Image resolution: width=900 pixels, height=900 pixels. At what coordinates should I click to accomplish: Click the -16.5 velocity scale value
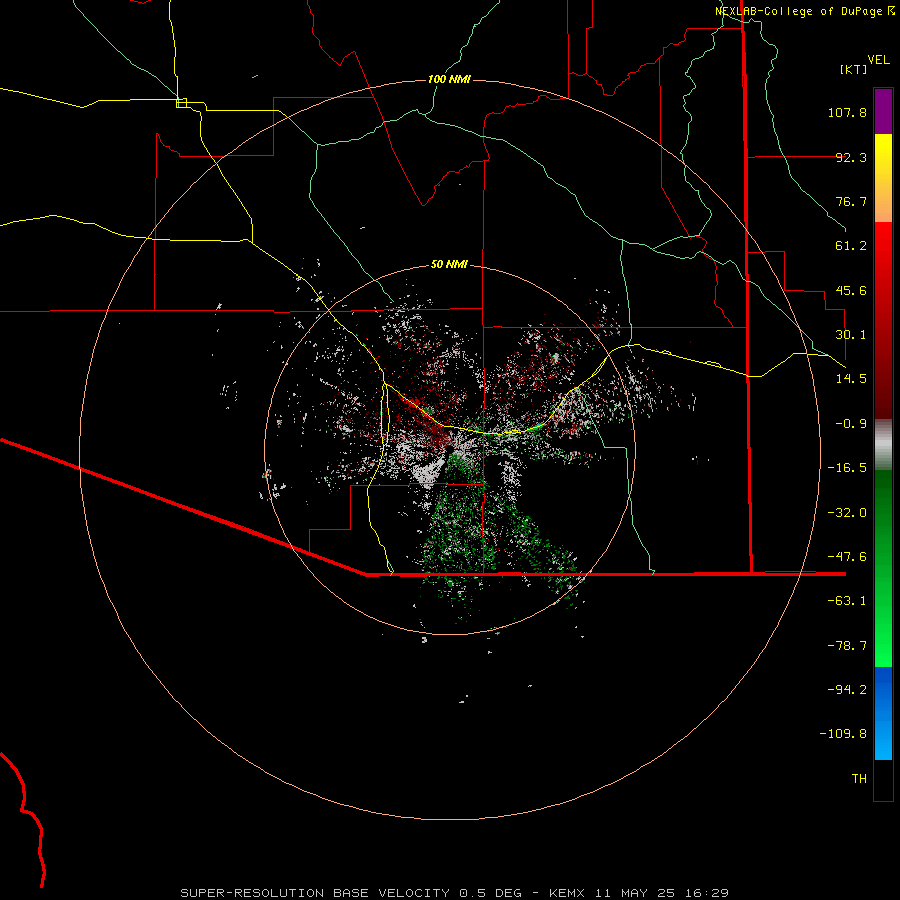coord(847,468)
